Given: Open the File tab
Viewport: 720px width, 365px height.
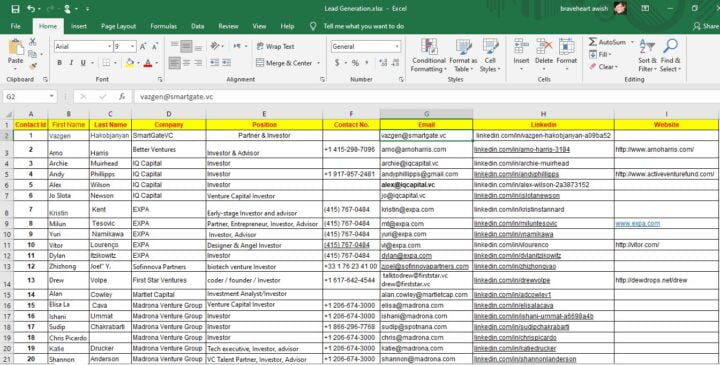Looking at the screenshot, I should click(x=16, y=26).
